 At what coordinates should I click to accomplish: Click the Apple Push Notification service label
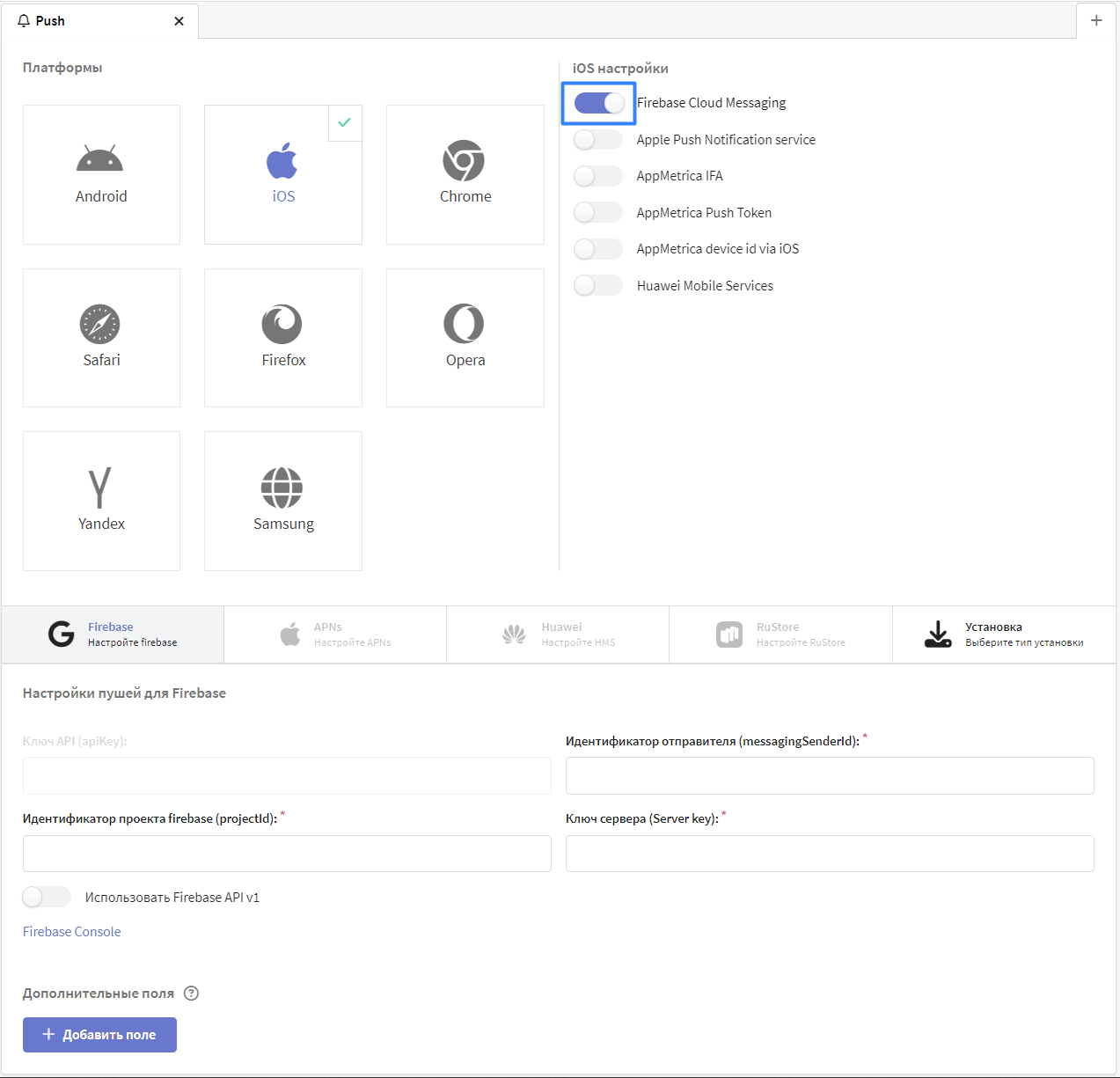point(726,140)
